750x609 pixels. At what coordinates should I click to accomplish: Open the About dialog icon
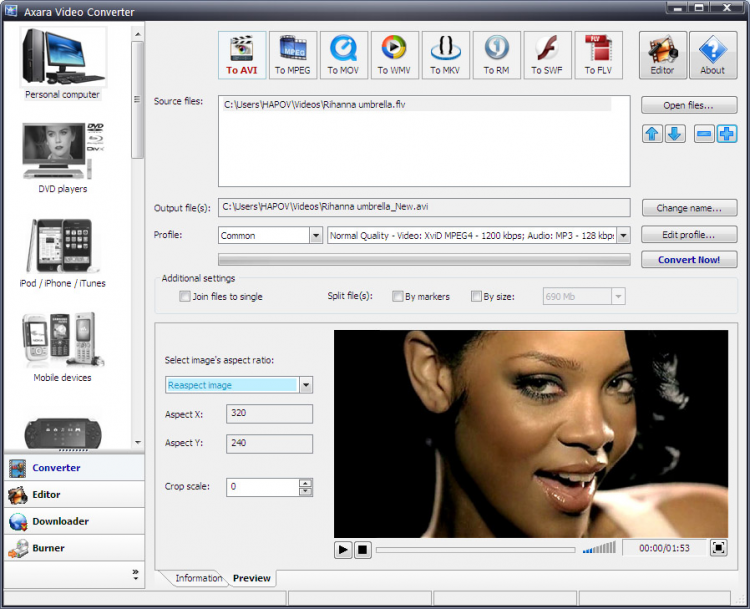(713, 55)
